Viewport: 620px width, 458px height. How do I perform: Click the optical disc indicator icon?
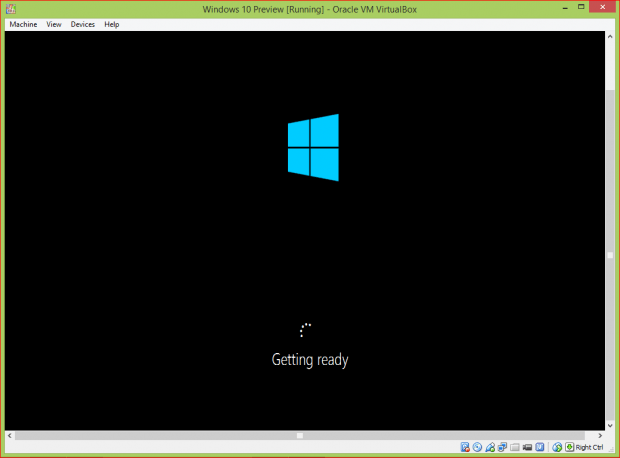click(x=477, y=447)
